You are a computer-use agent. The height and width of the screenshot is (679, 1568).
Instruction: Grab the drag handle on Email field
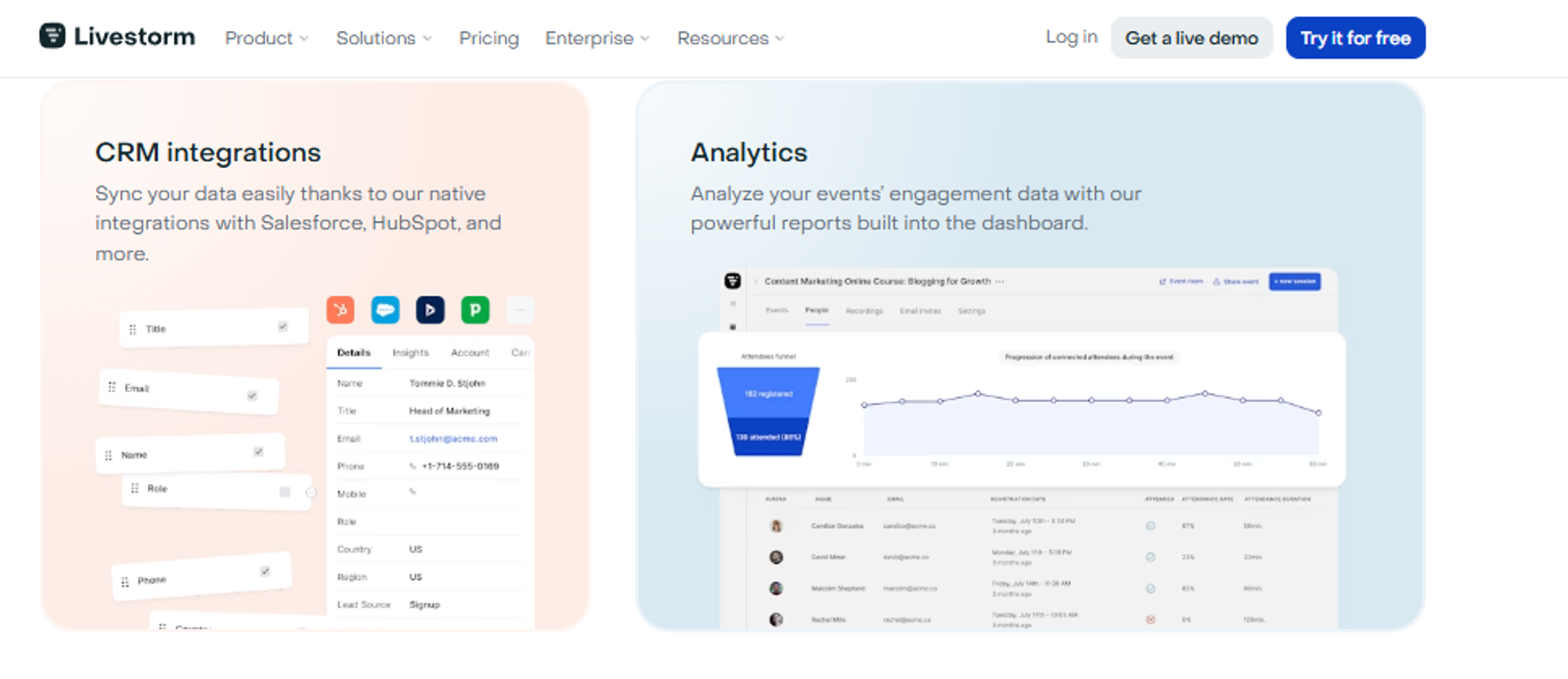(112, 387)
